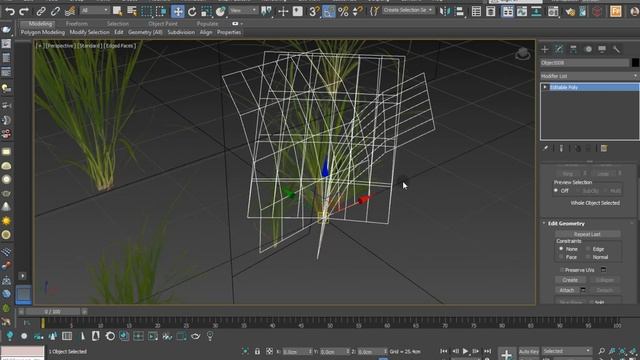This screenshot has height=360, width=640.
Task: Open the Polygon Modeling ribbon panel
Action: point(43,32)
